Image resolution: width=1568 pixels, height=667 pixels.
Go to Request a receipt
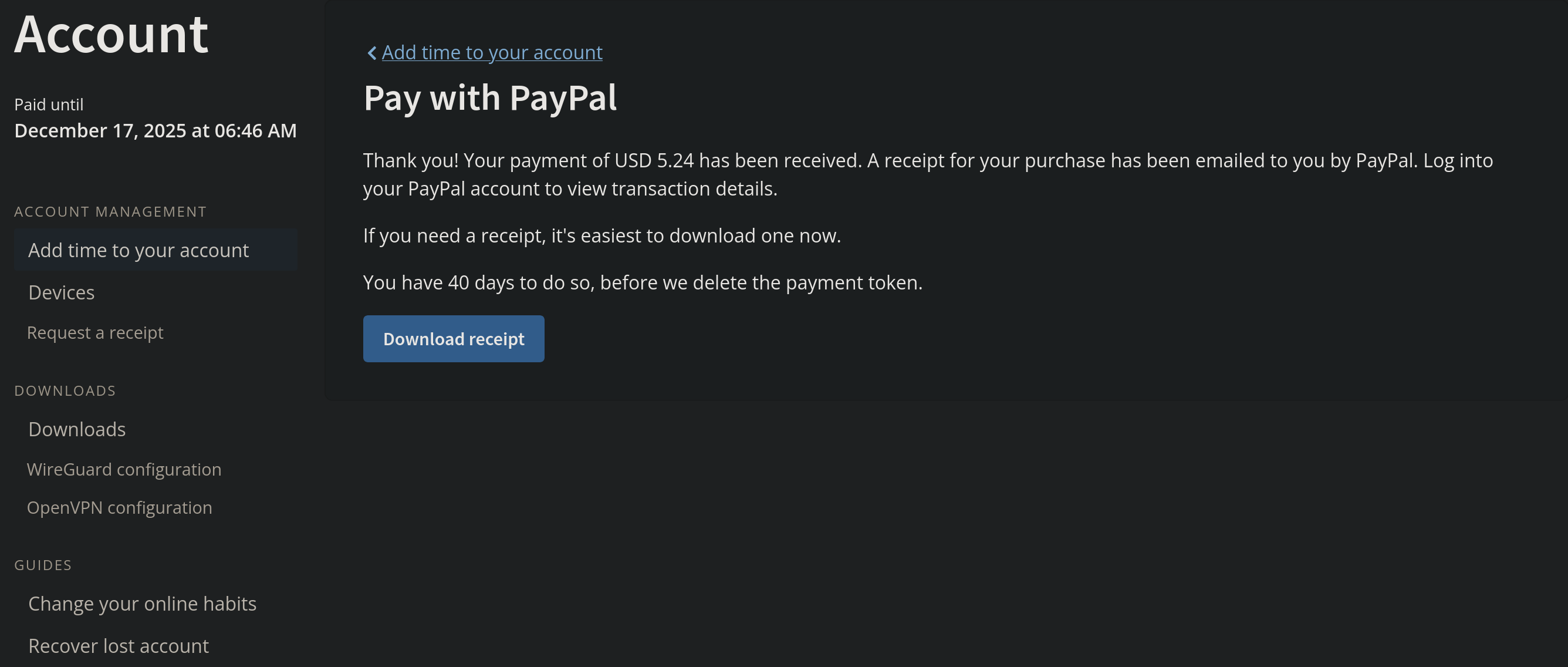click(x=95, y=332)
